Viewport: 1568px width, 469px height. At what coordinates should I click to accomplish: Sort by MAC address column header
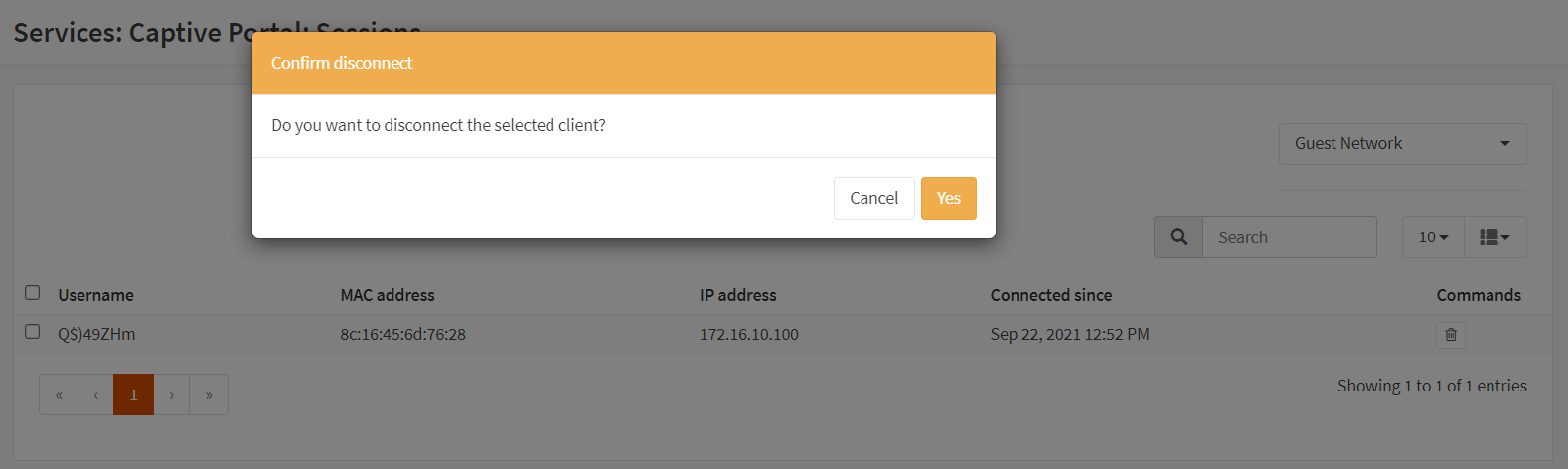coord(388,295)
